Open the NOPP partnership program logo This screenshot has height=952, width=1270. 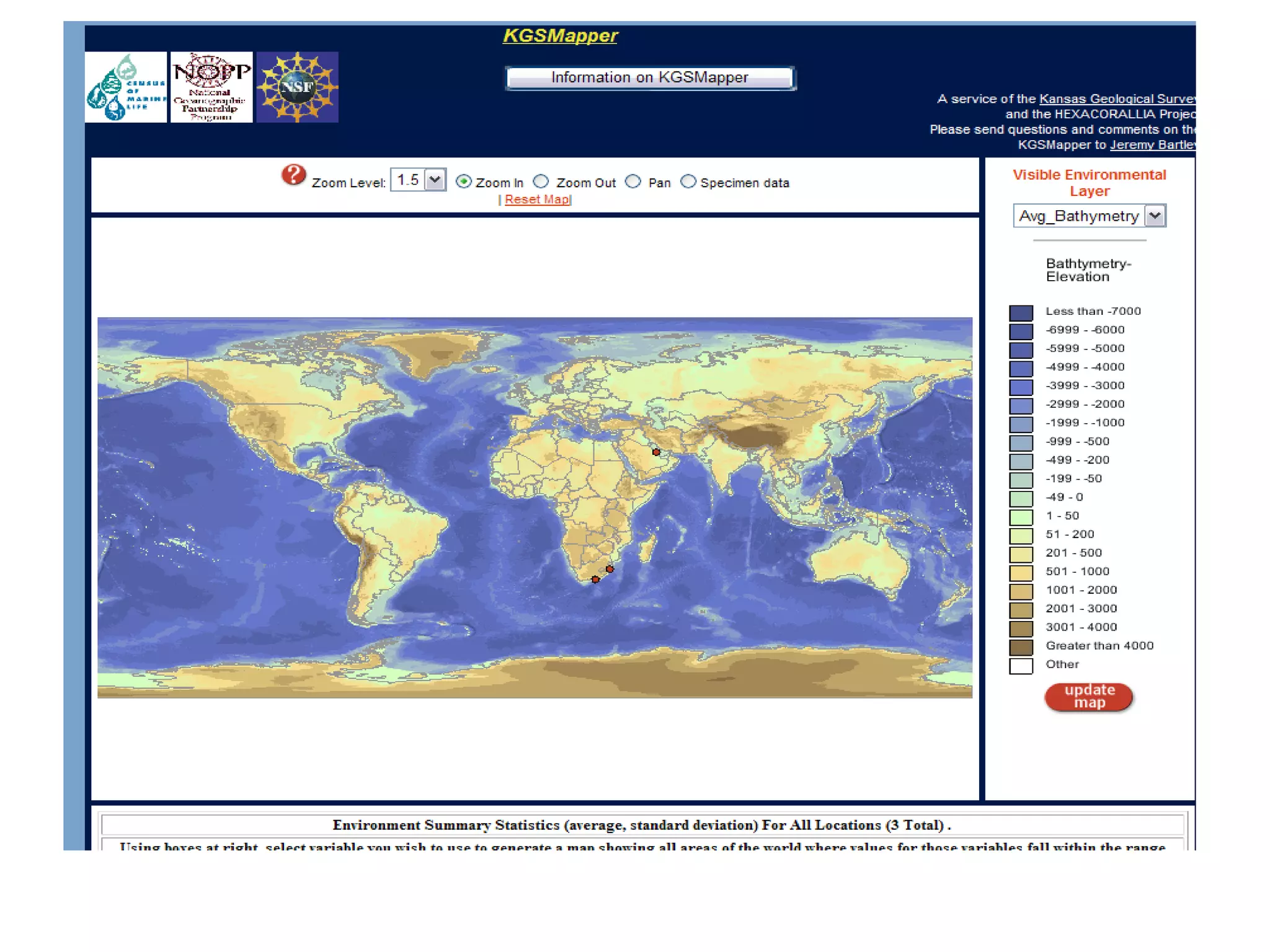(211, 87)
